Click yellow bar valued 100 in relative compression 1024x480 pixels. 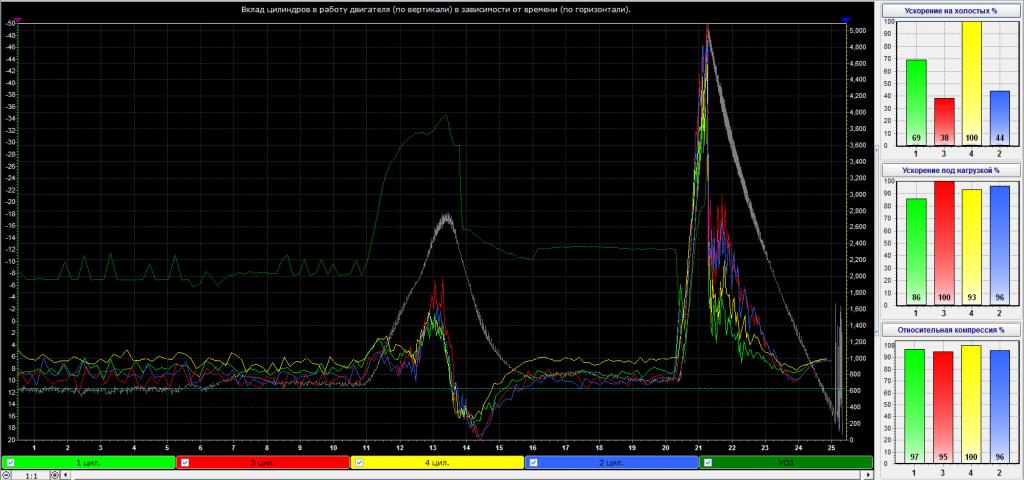[971, 404]
